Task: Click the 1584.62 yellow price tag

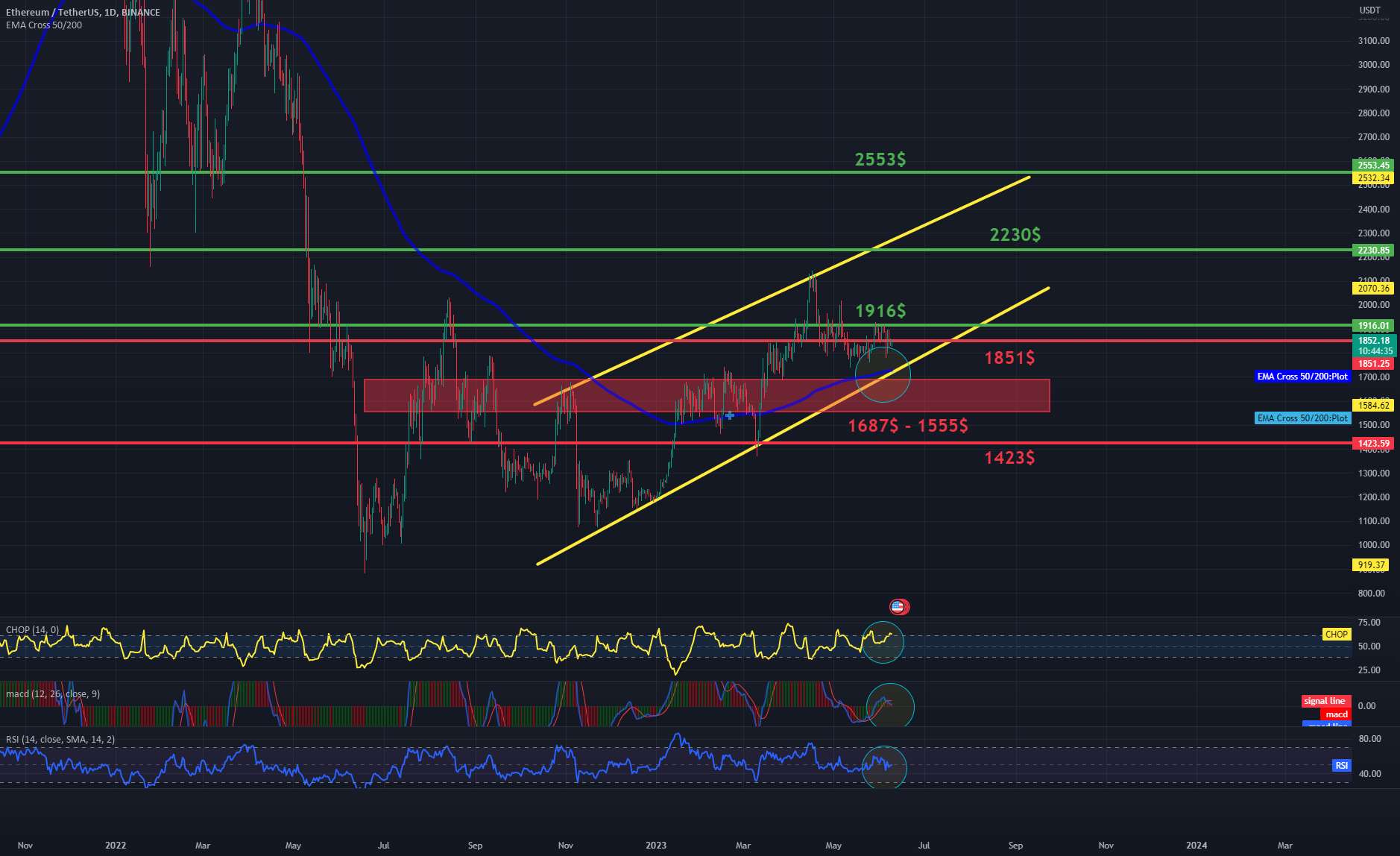Action: [x=1372, y=406]
